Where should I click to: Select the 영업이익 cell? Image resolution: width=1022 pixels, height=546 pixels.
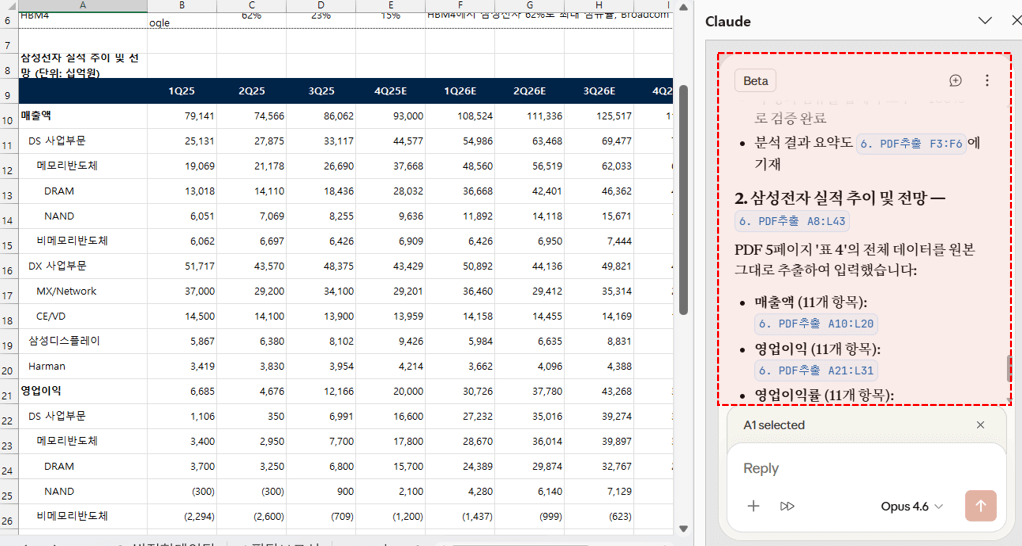[x=83, y=392]
